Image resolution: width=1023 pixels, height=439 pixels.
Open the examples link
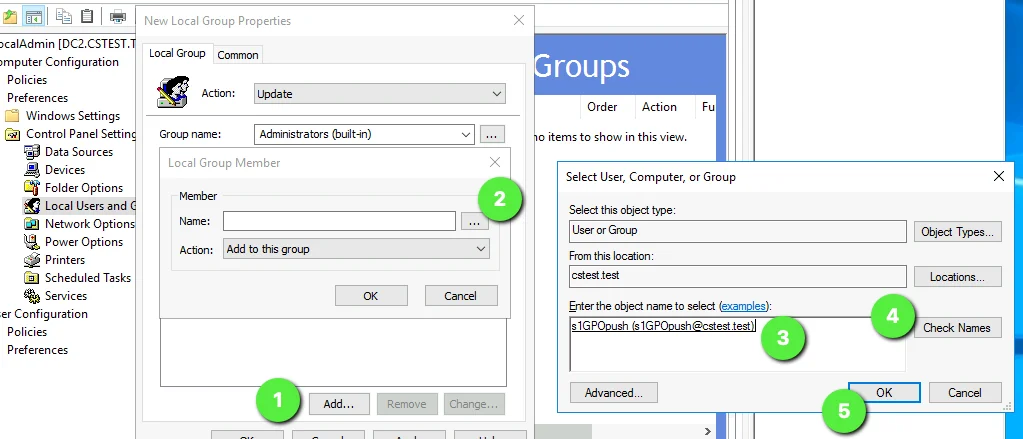pyautogui.click(x=744, y=306)
